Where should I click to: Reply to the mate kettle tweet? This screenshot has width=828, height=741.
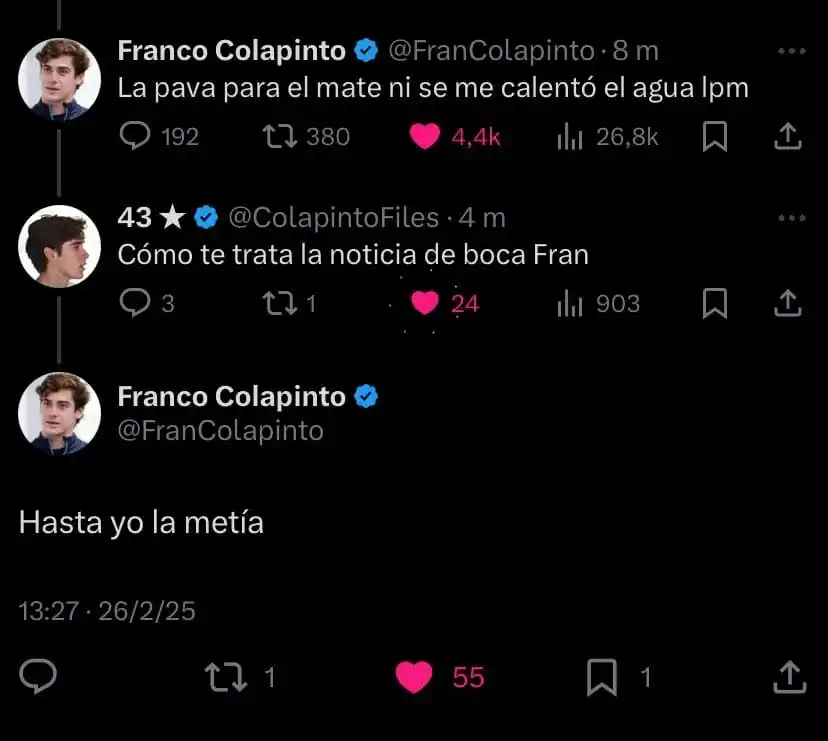point(134,136)
